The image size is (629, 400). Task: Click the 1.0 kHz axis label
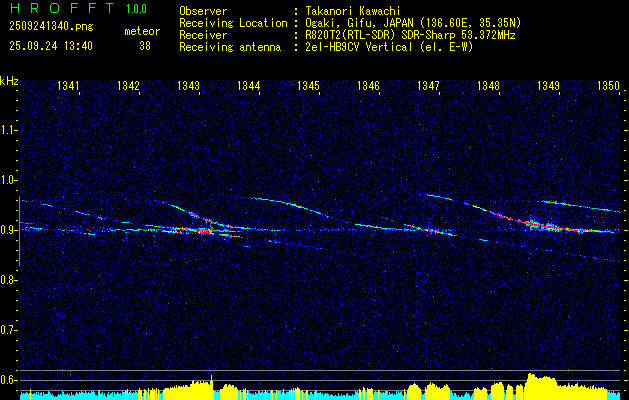[8, 180]
